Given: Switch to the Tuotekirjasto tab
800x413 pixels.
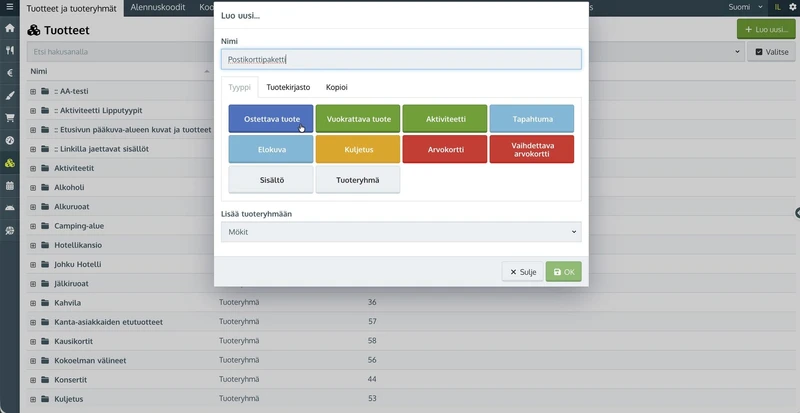Looking at the screenshot, I should (x=288, y=87).
